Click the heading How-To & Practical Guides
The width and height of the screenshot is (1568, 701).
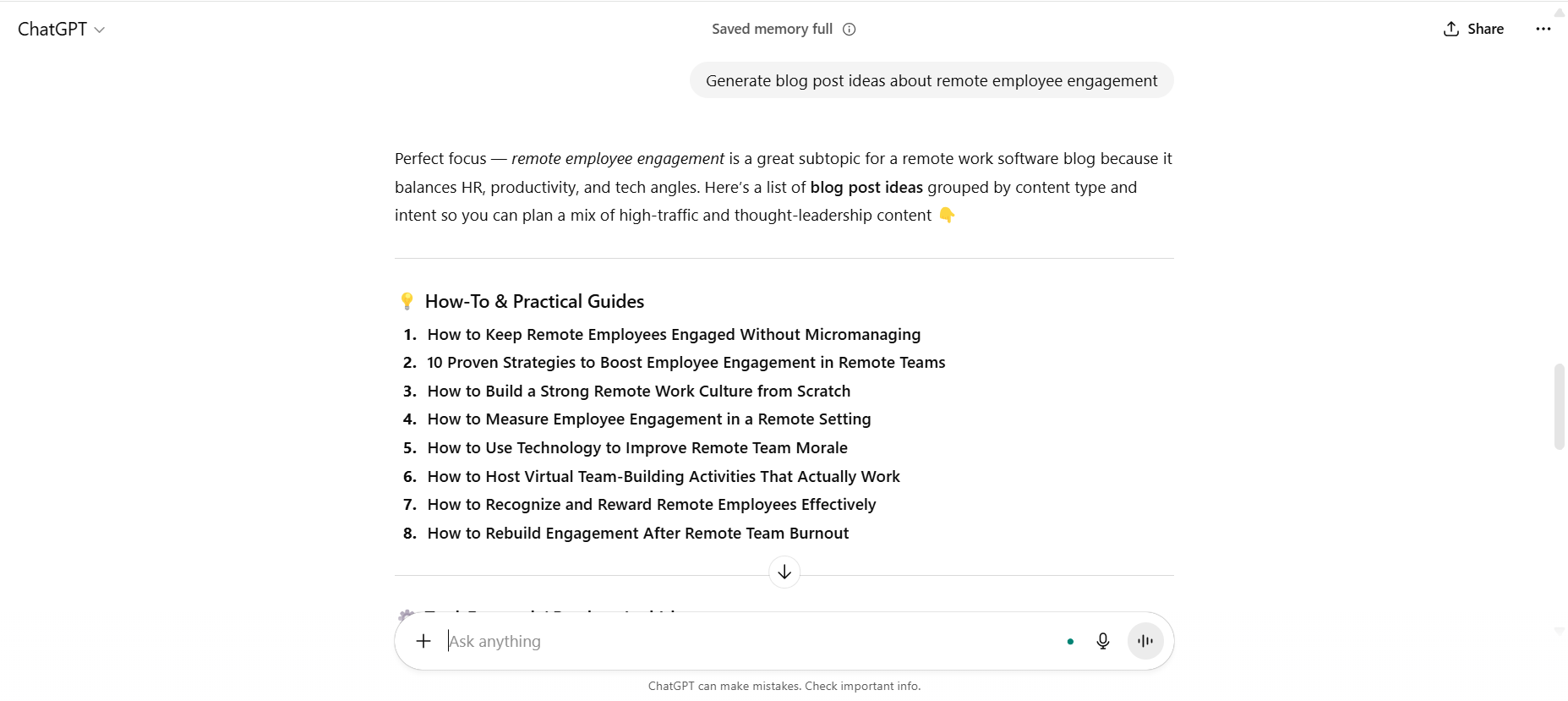(533, 300)
